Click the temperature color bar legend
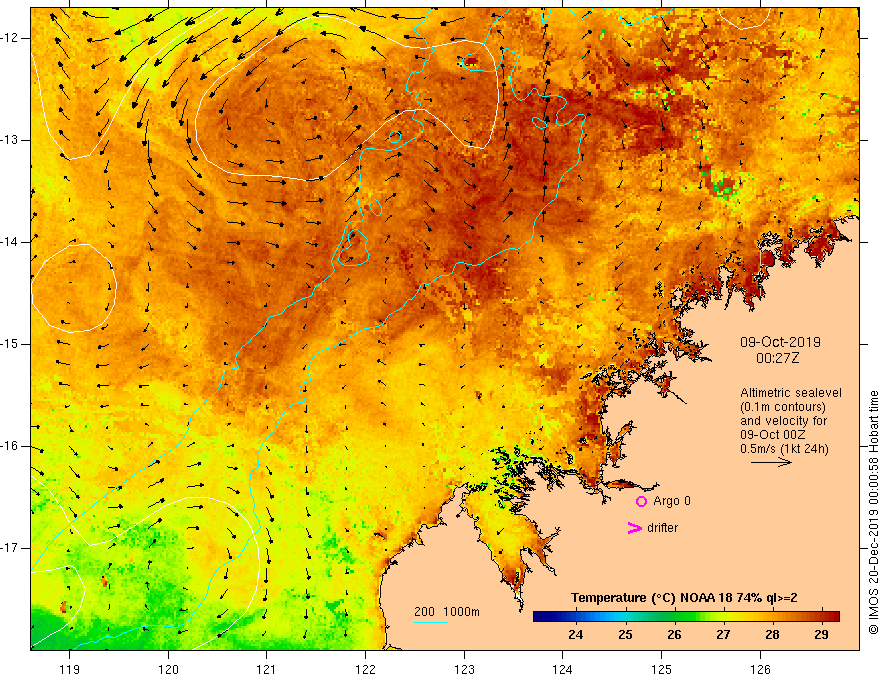Screen dimensions: 880x680 686,617
